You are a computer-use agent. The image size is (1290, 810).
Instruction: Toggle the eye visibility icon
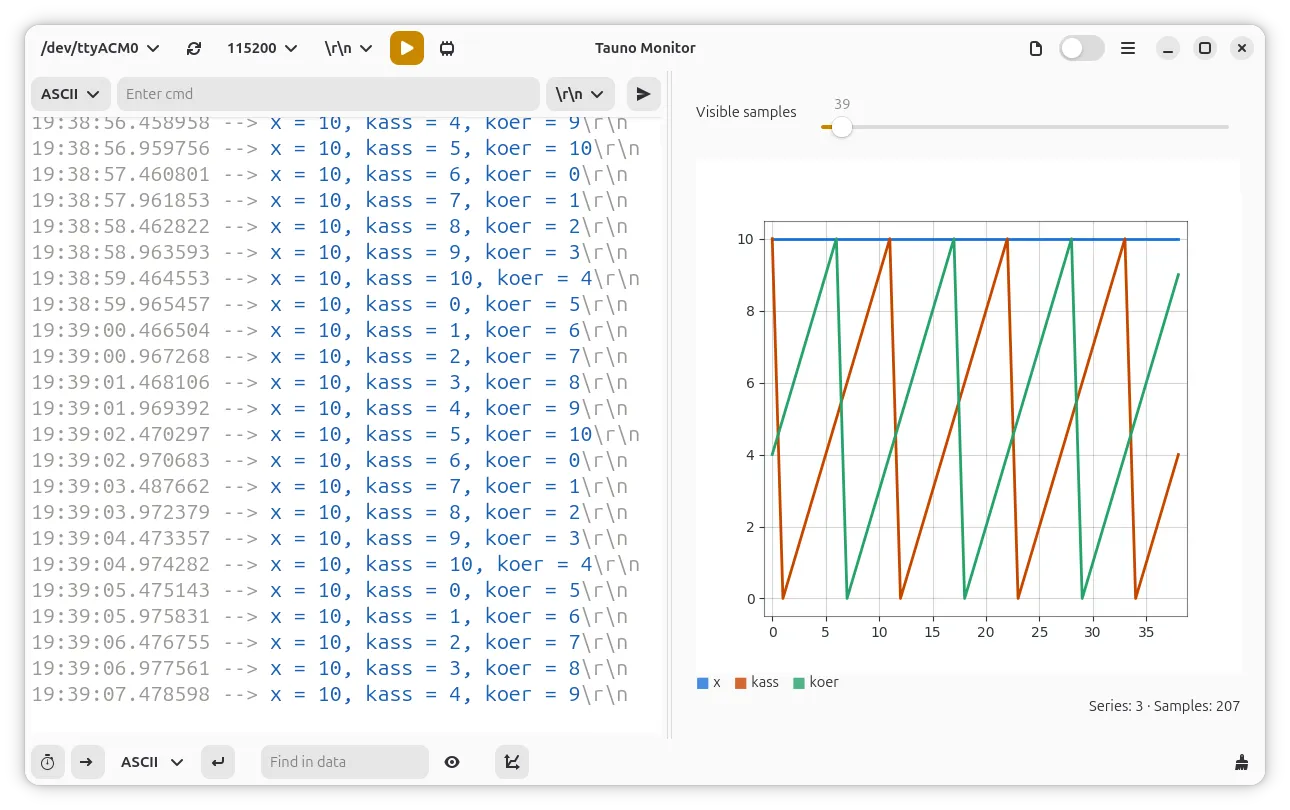coord(452,762)
